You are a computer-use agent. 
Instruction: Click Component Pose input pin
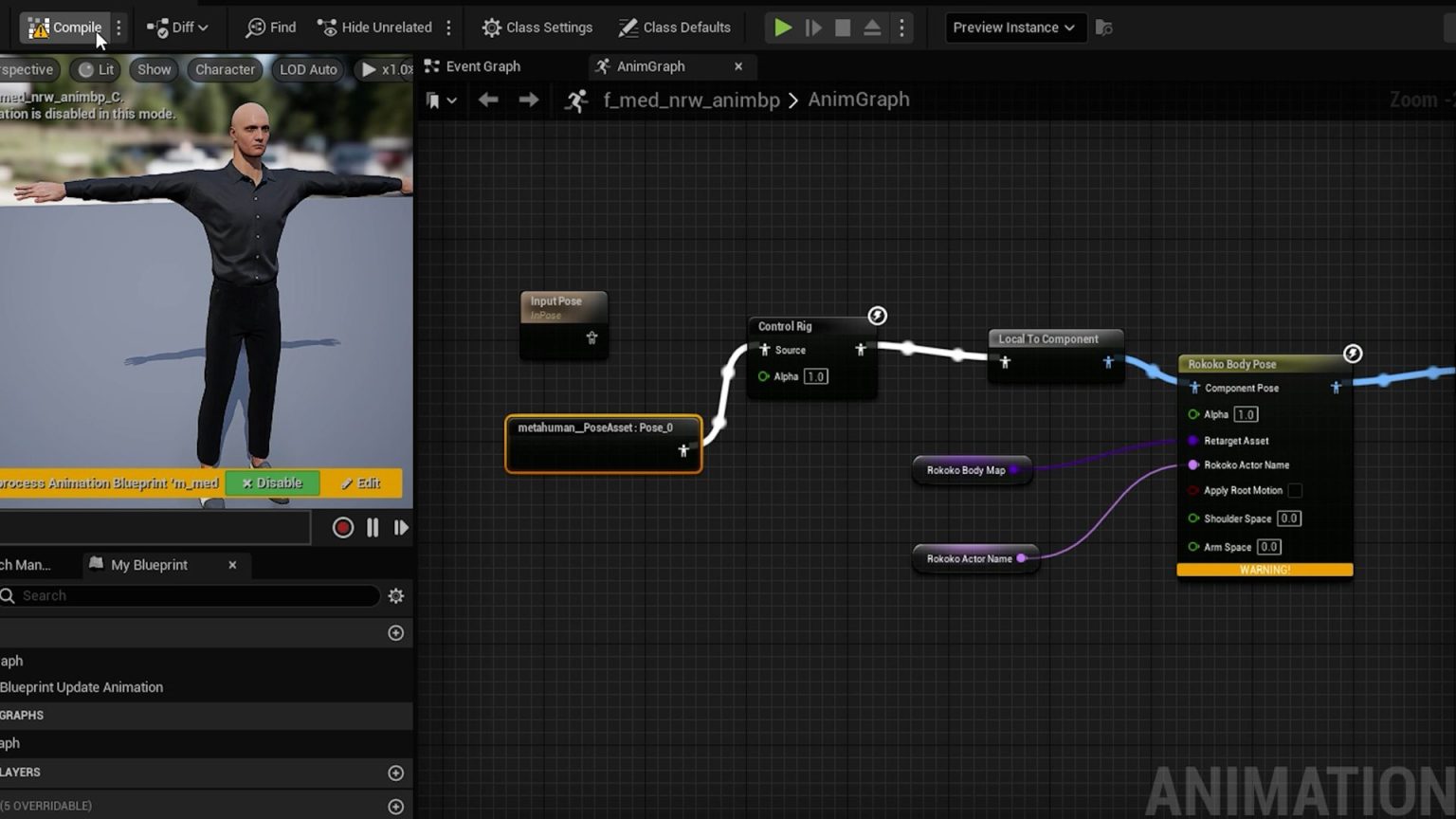point(1194,388)
